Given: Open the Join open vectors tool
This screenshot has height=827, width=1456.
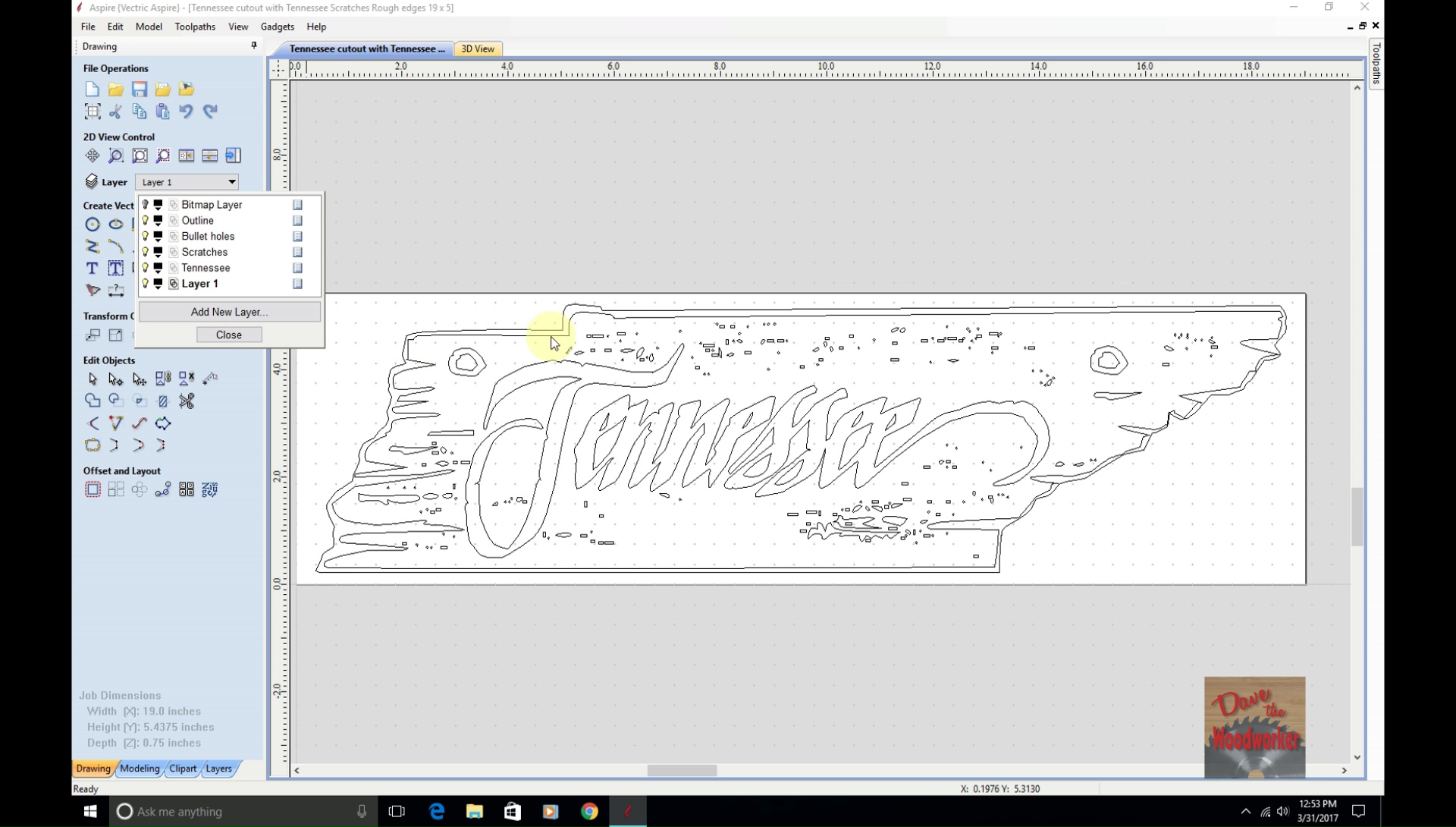Looking at the screenshot, I should click(92, 445).
